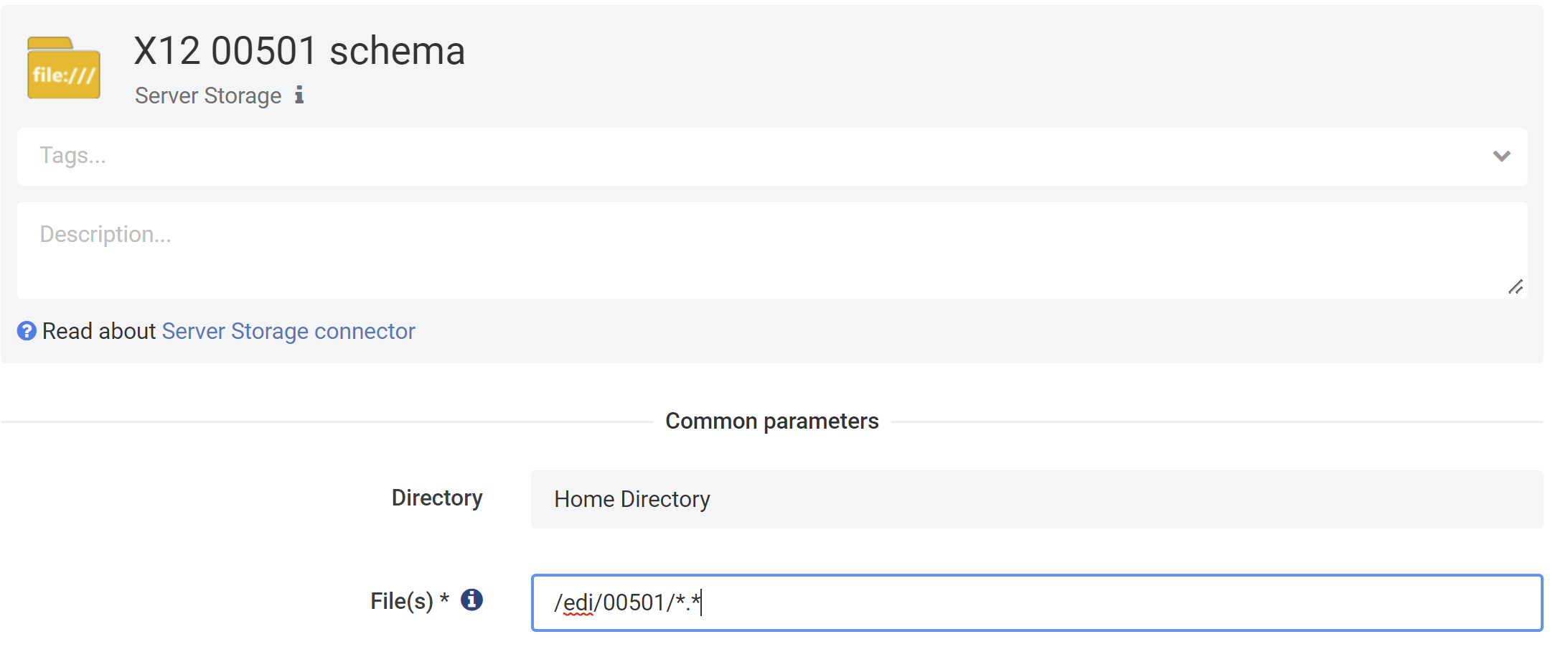The height and width of the screenshot is (652, 1568).
Task: Click the blue question mark help icon
Action: click(27, 331)
